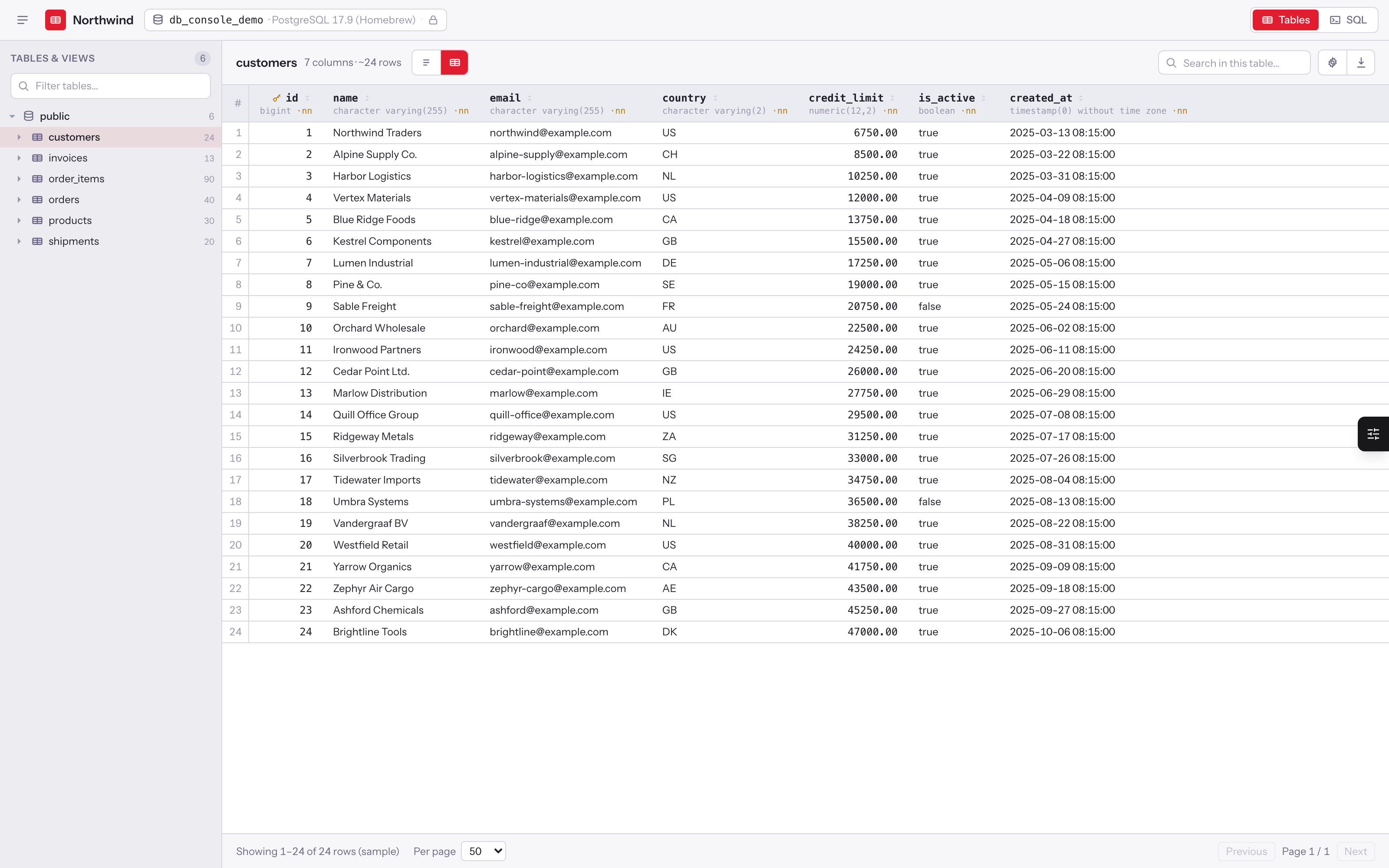
Task: Sort by the name column arrows
Action: pyautogui.click(x=367, y=98)
